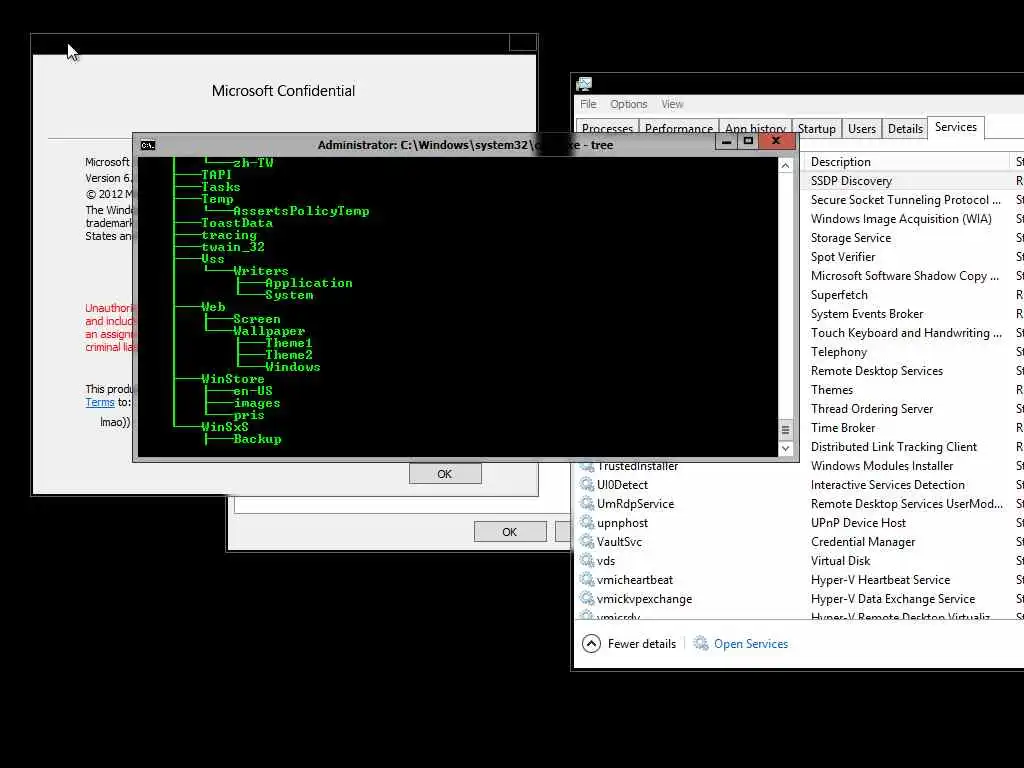Select the Superfetch service row
This screenshot has height=768, width=1024.
912,295
